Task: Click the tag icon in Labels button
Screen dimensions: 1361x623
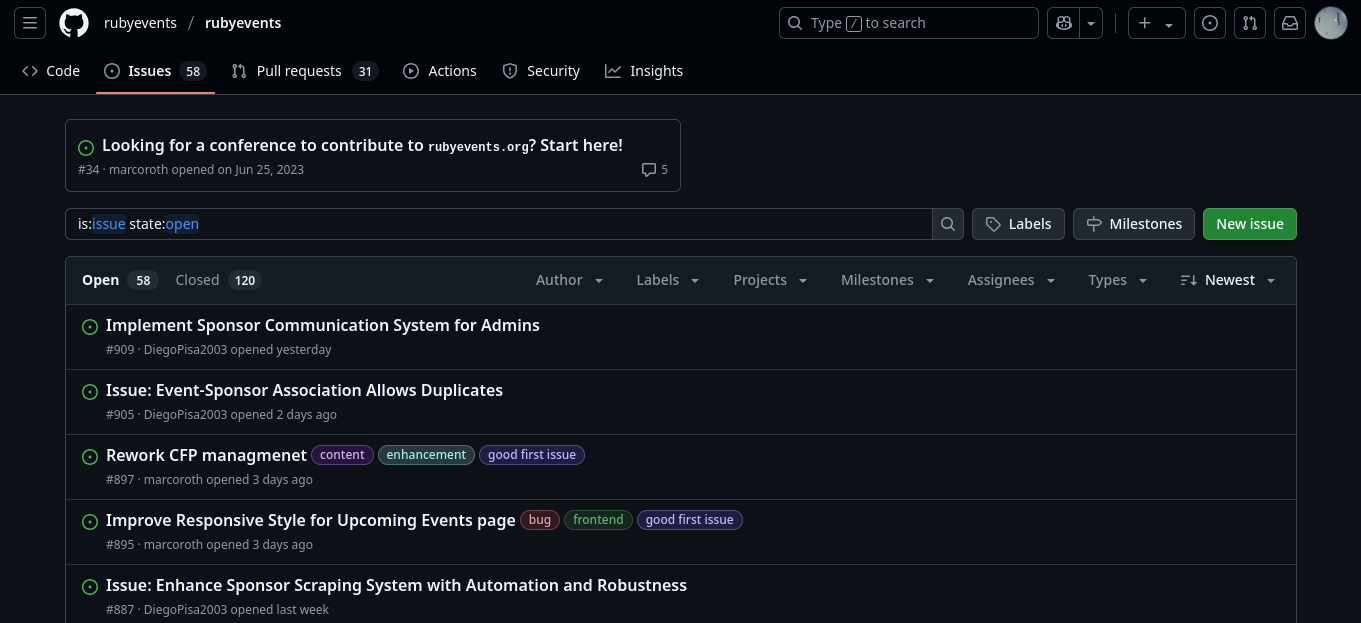Action: tap(993, 224)
